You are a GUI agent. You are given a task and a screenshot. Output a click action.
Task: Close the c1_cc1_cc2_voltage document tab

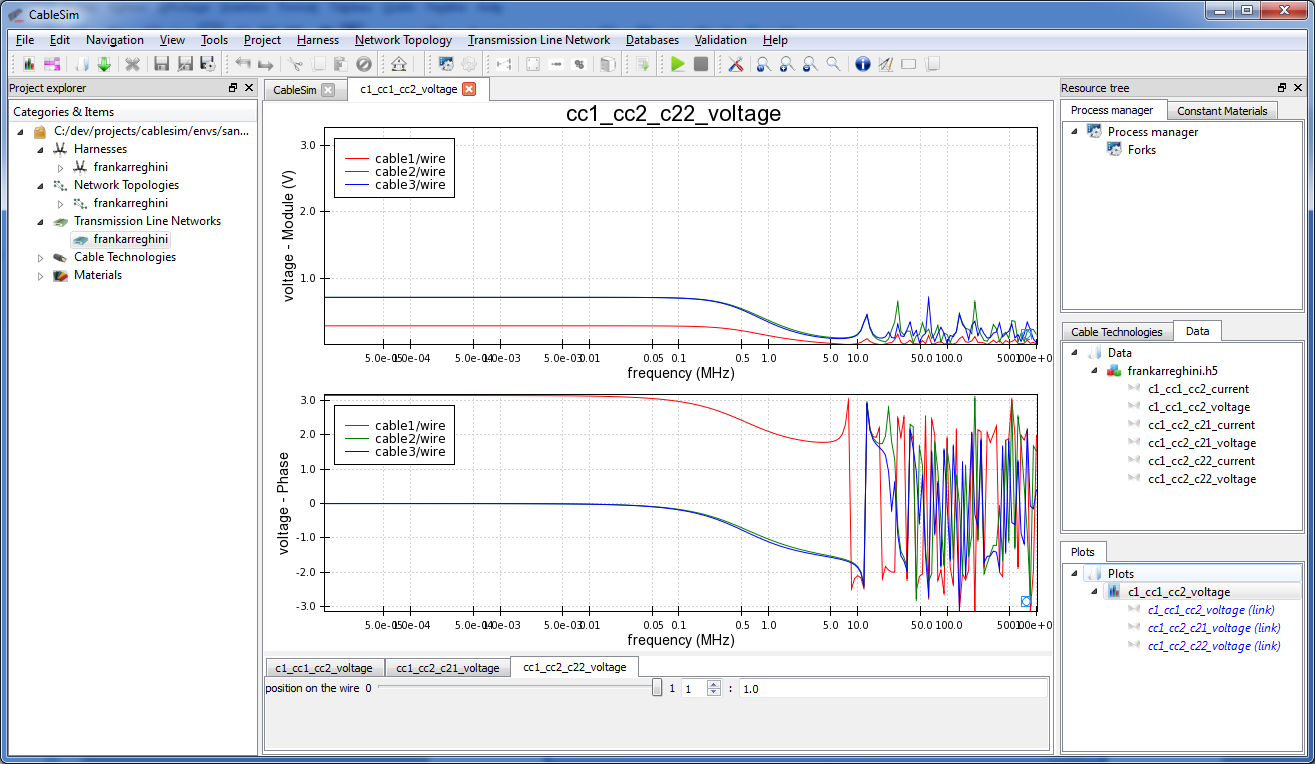469,89
